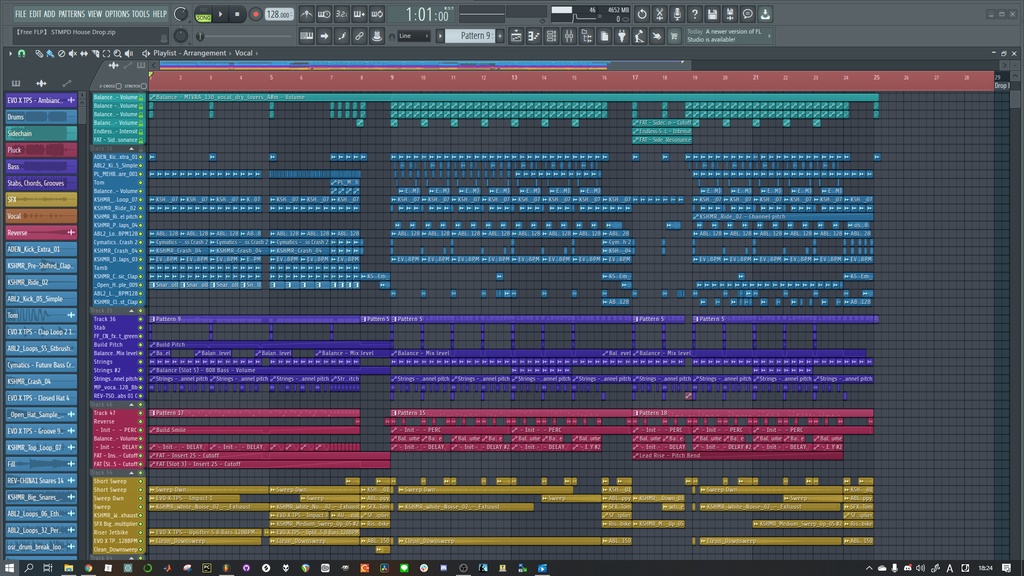Click the Arrangement breadcrumb in playlist title
This screenshot has height=576, width=1024.
(204, 54)
